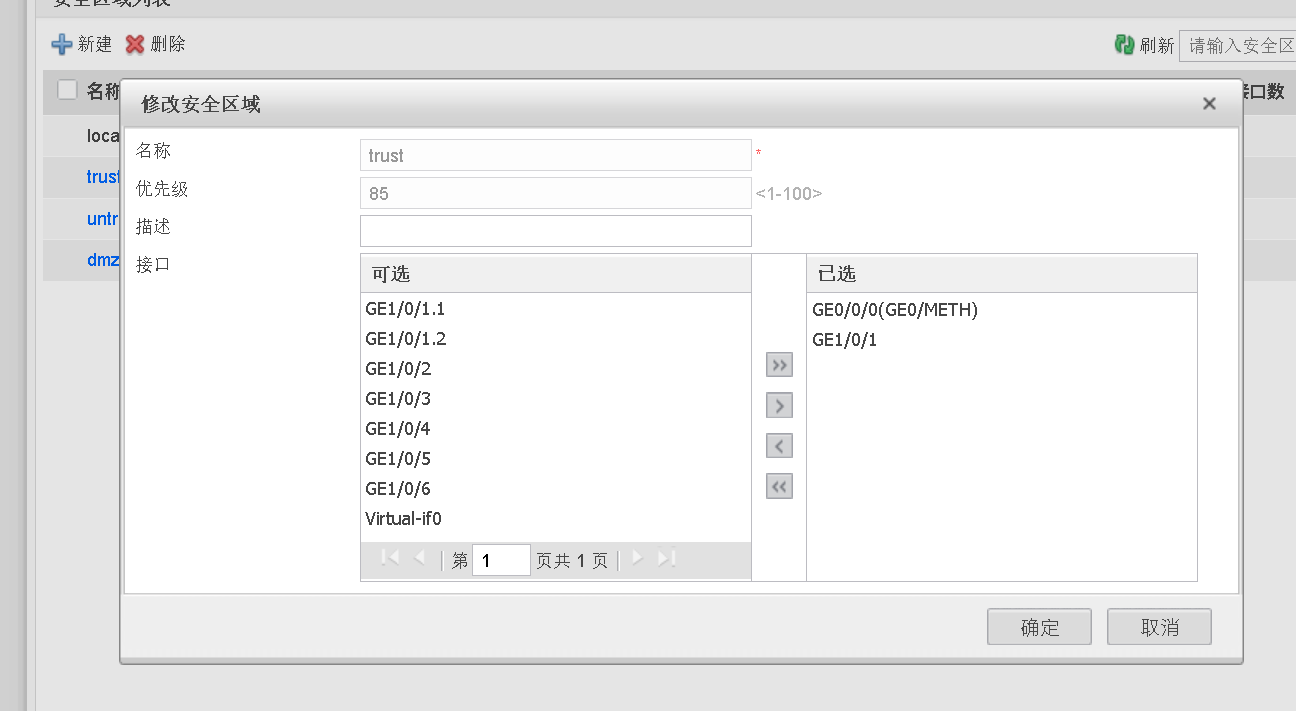This screenshot has width=1296, height=711.
Task: Remove all interfaces with double left arrow
Action: [x=779, y=487]
